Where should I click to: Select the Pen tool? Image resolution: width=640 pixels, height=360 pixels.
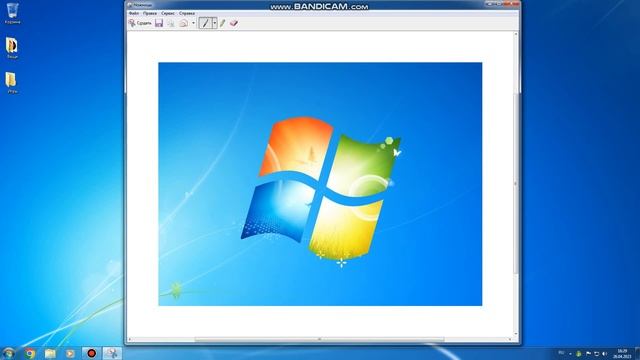click(205, 23)
